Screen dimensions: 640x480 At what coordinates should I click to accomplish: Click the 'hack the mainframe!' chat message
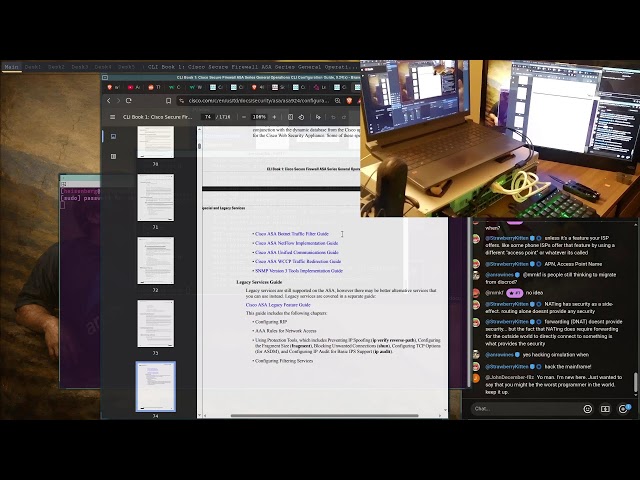tap(568, 367)
